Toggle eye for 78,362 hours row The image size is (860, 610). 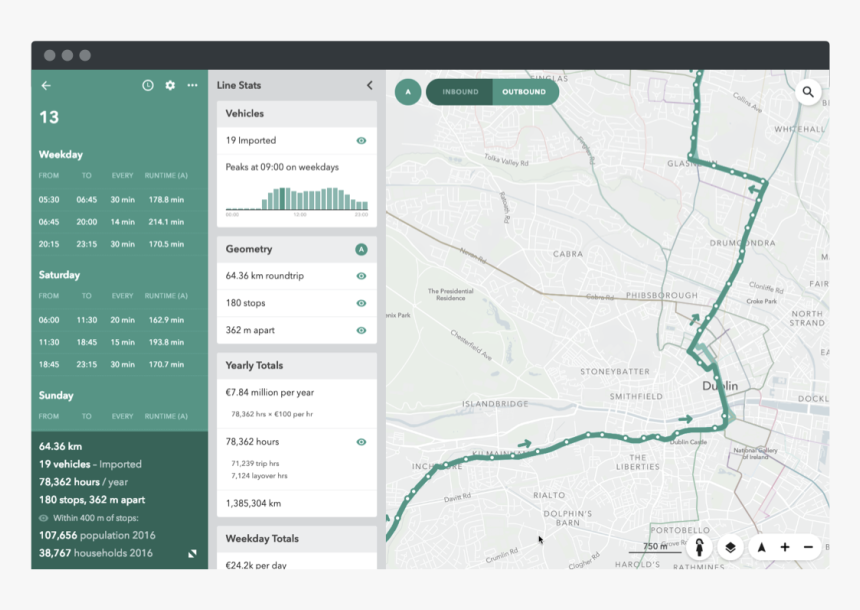[x=361, y=442]
